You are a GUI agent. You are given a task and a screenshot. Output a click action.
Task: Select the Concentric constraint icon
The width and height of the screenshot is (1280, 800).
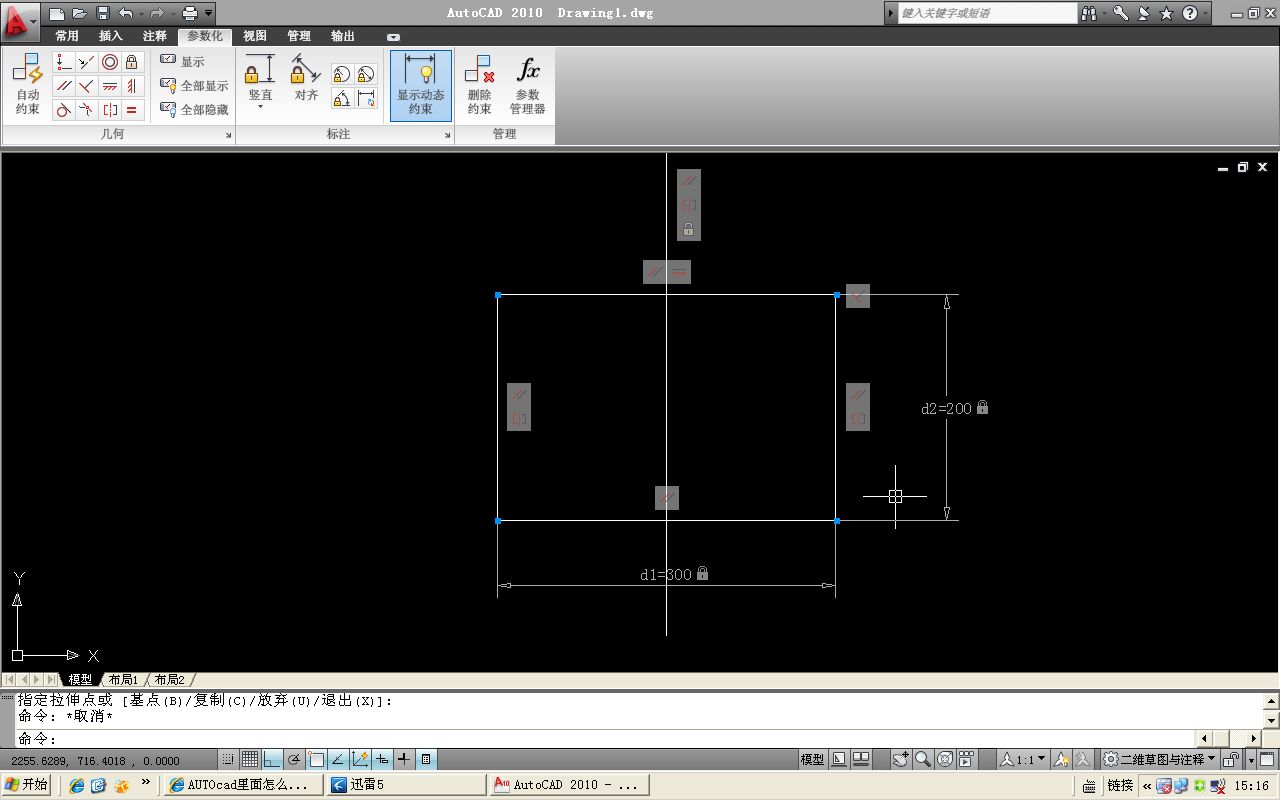point(110,62)
